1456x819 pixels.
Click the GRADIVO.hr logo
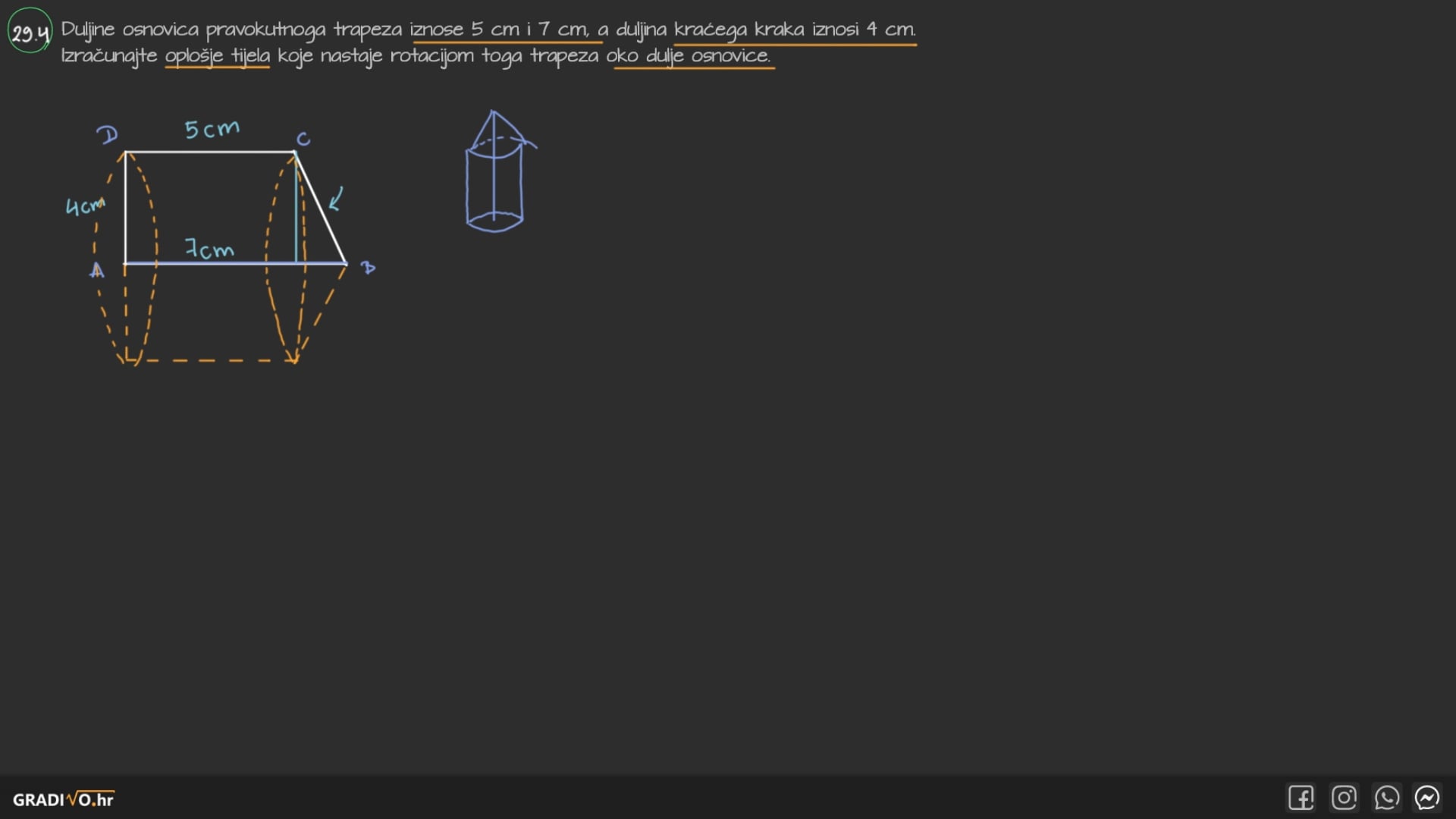click(x=64, y=799)
